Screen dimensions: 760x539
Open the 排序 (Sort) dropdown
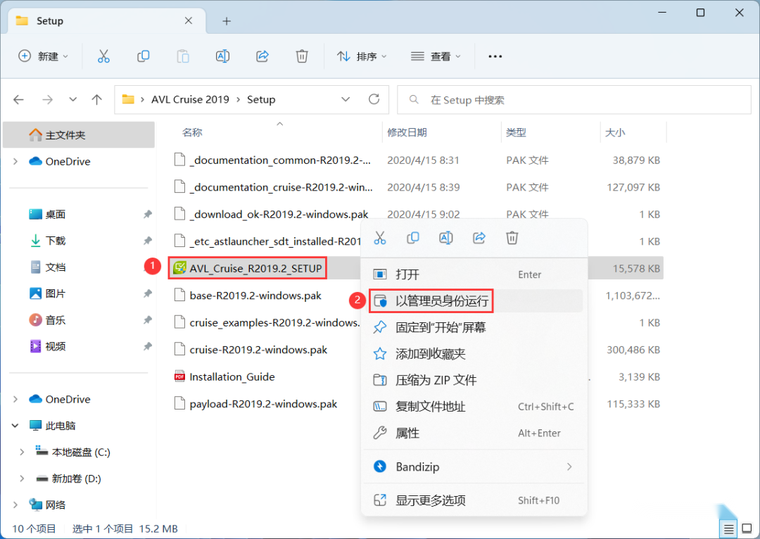(362, 56)
